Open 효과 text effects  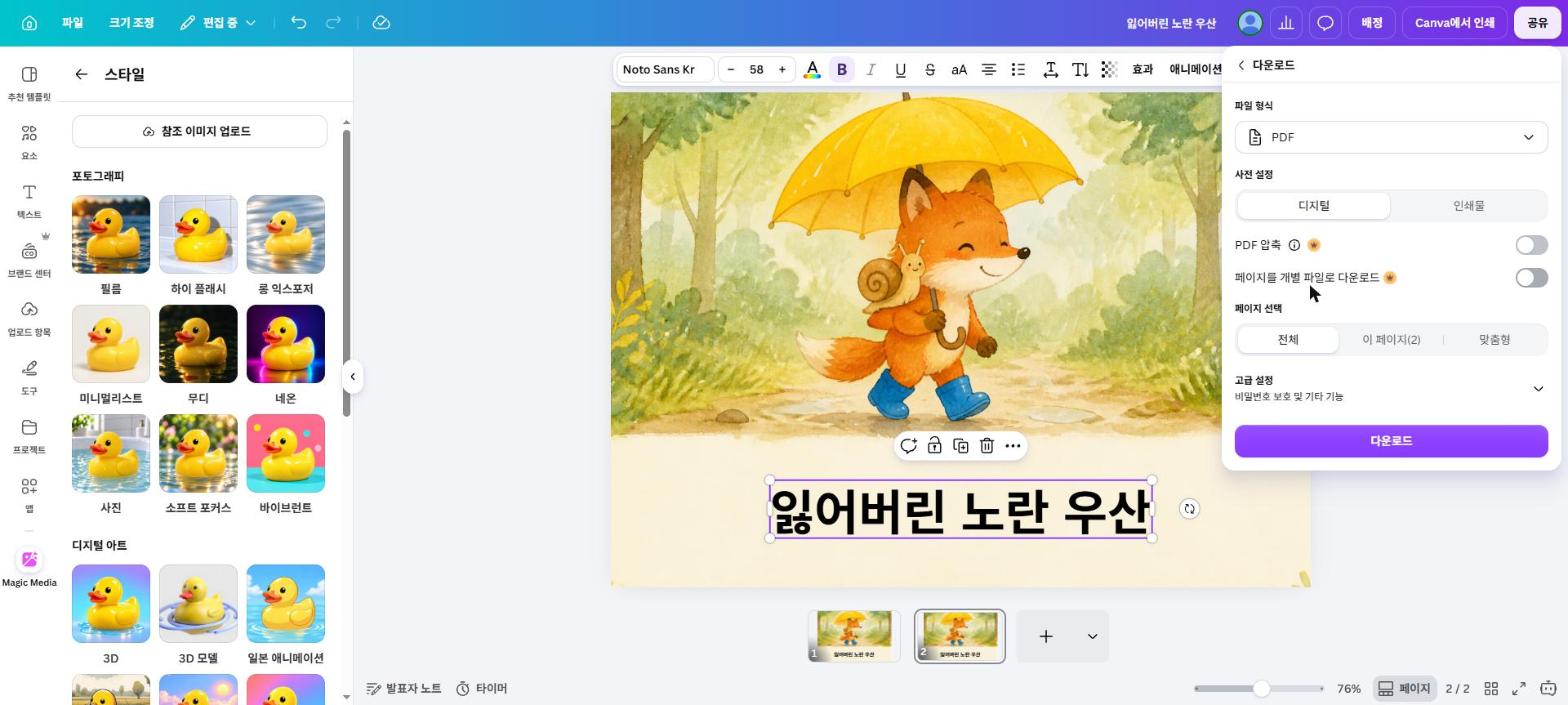pyautogui.click(x=1142, y=69)
